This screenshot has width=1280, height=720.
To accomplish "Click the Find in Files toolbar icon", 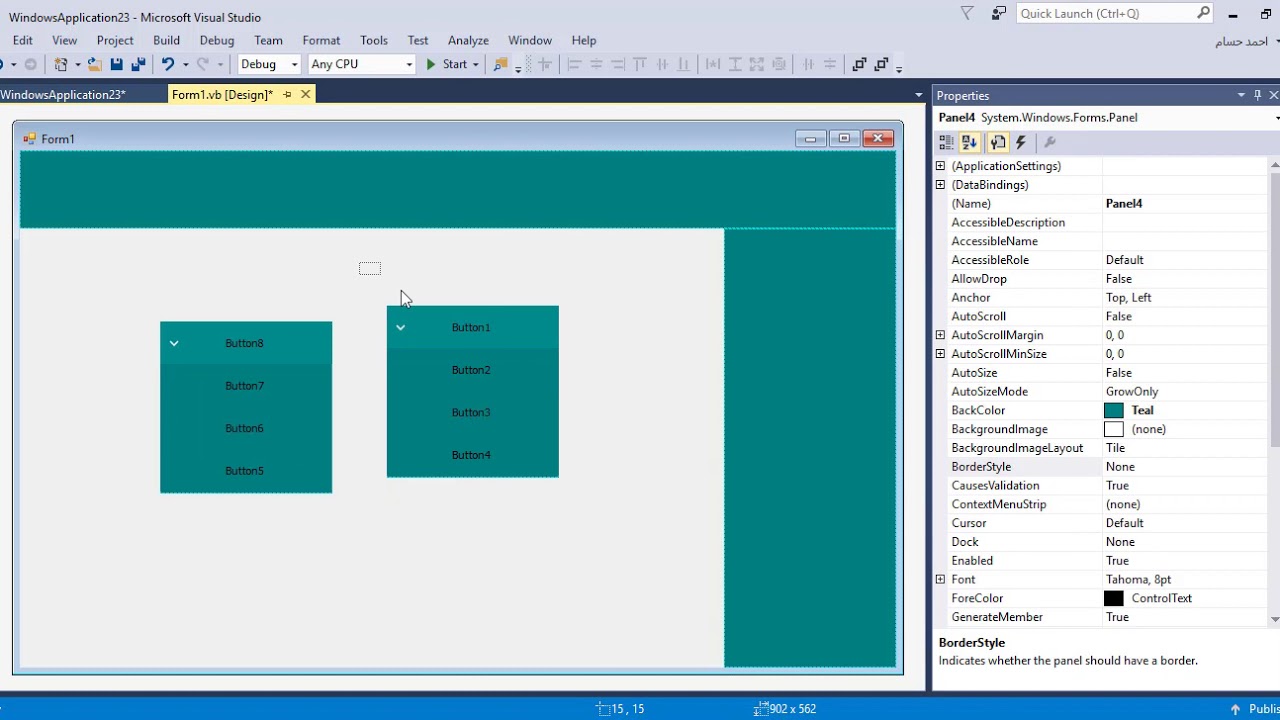I will [501, 64].
